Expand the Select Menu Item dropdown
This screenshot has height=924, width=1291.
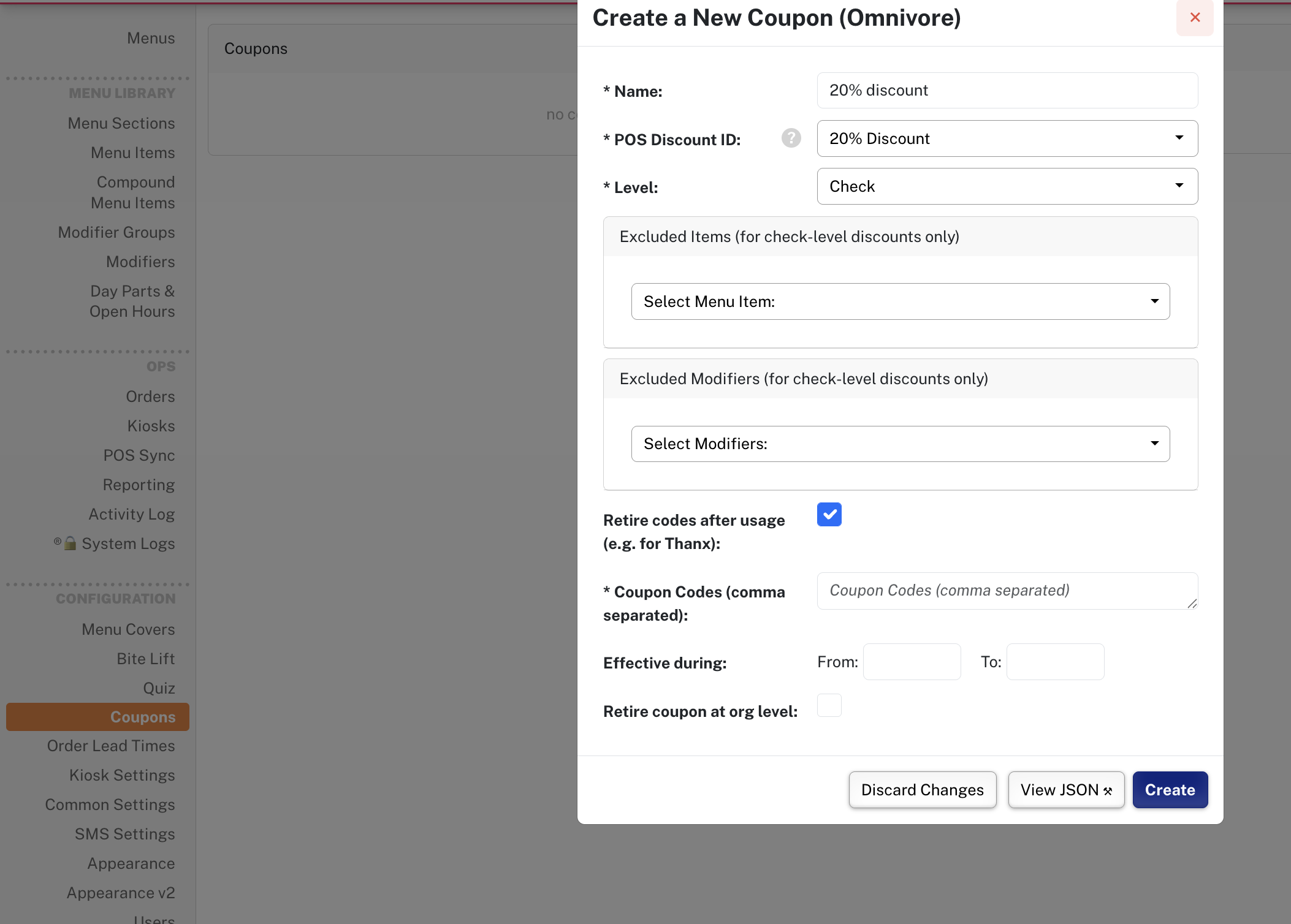901,301
